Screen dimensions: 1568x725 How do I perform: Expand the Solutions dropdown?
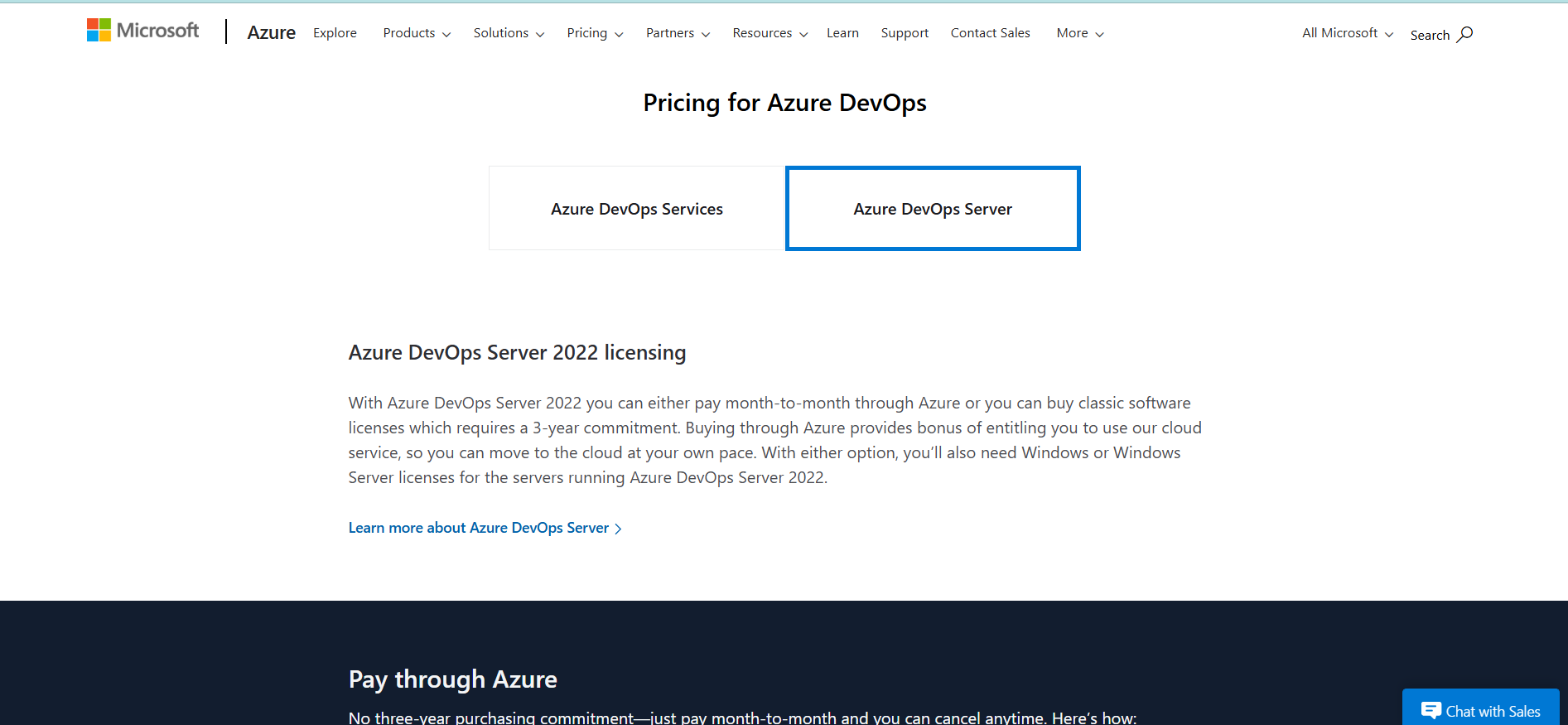click(509, 33)
